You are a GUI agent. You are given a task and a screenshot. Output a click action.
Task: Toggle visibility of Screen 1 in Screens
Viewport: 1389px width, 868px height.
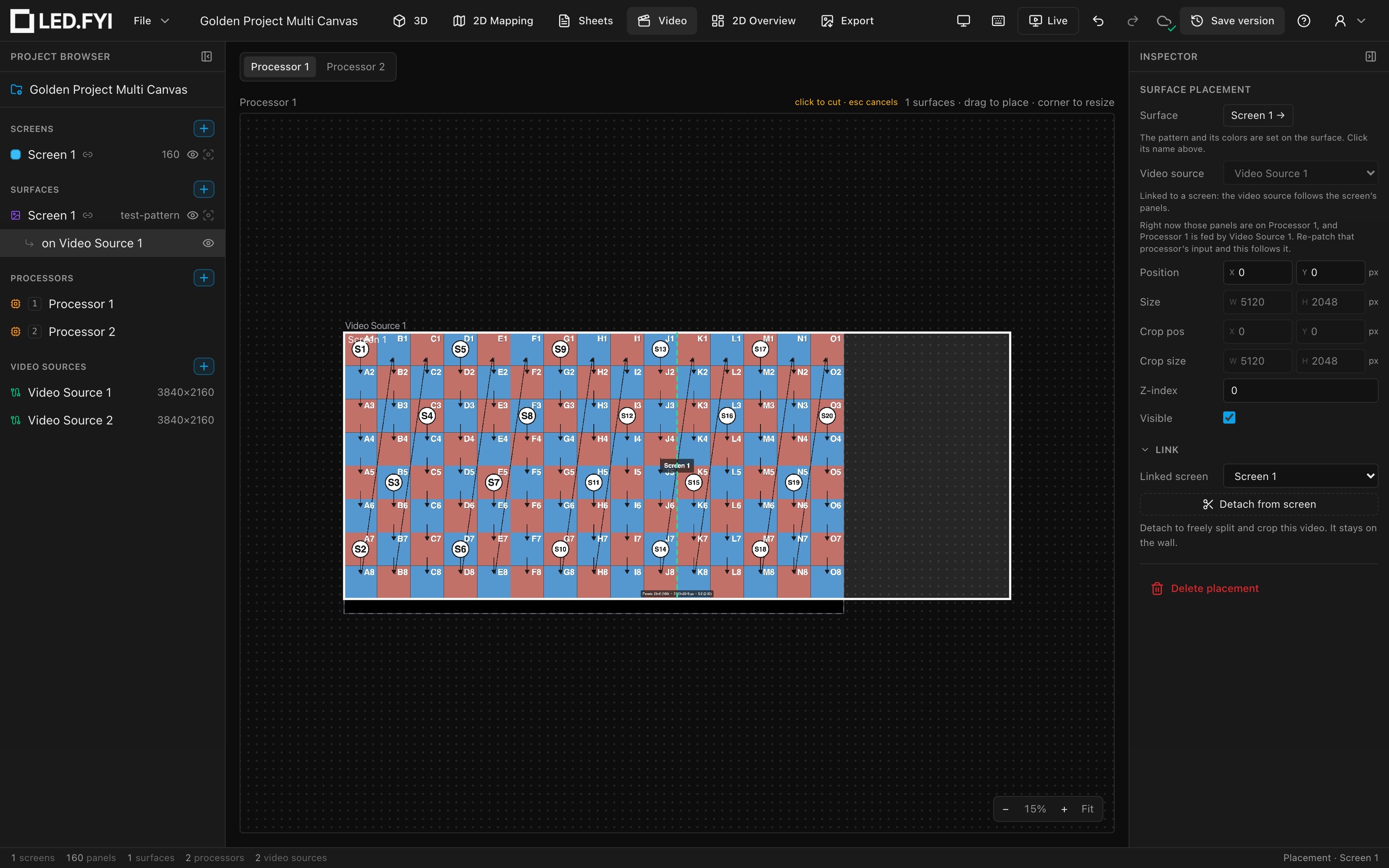(x=193, y=155)
